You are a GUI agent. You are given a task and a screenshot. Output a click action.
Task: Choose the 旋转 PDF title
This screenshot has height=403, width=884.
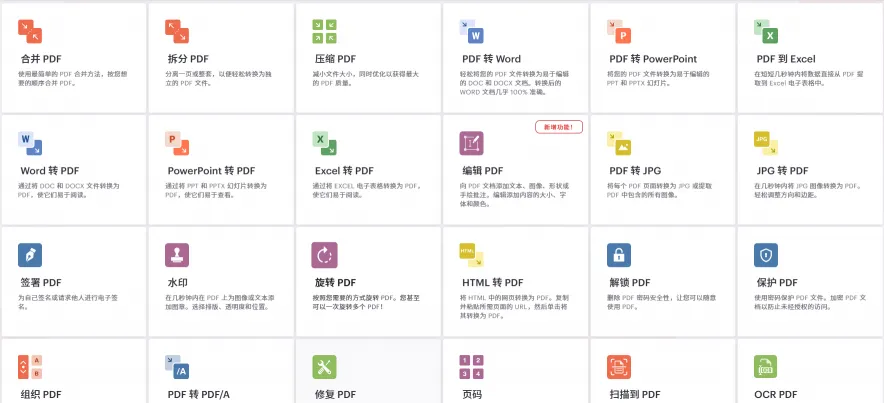tap(335, 282)
